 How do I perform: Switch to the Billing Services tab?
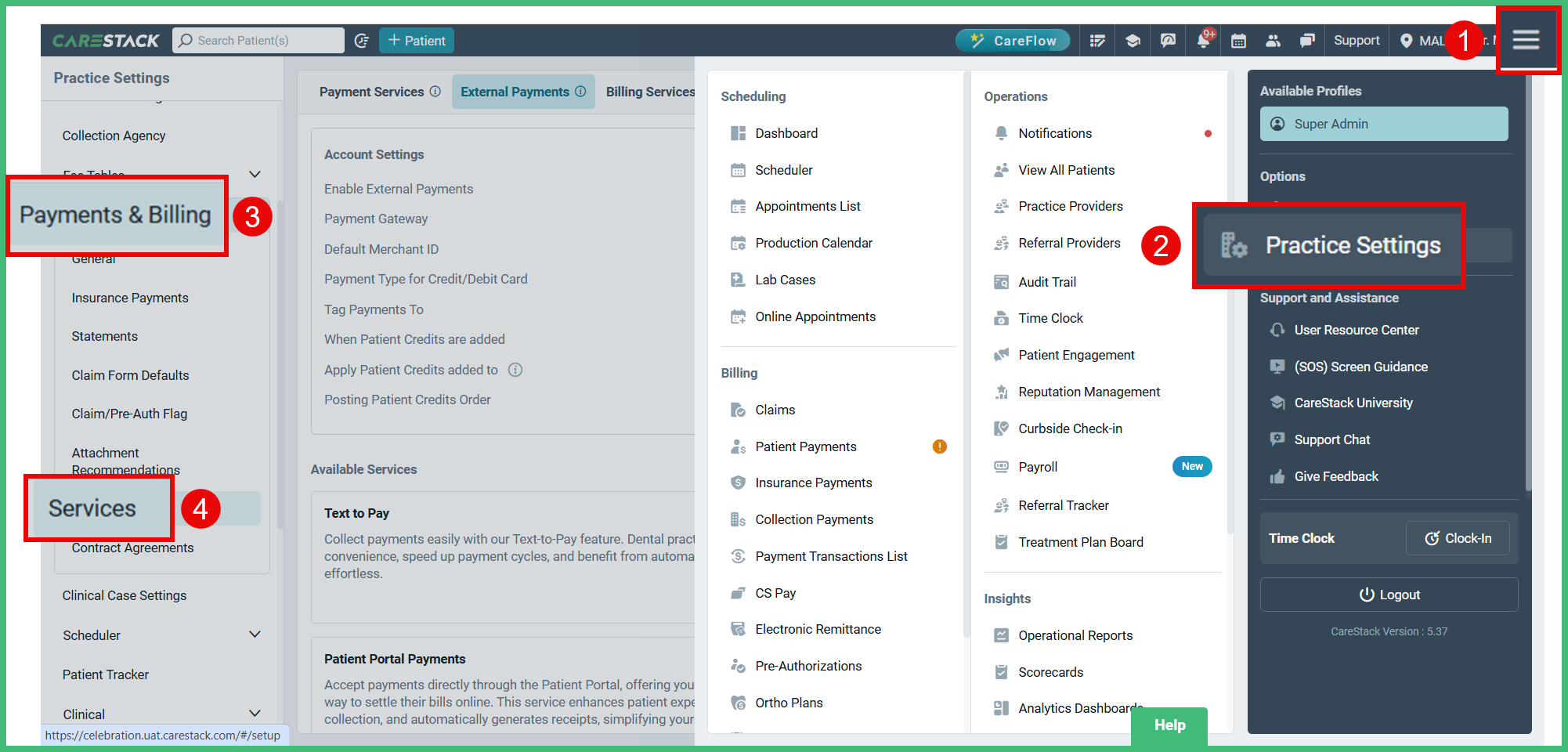click(x=650, y=92)
